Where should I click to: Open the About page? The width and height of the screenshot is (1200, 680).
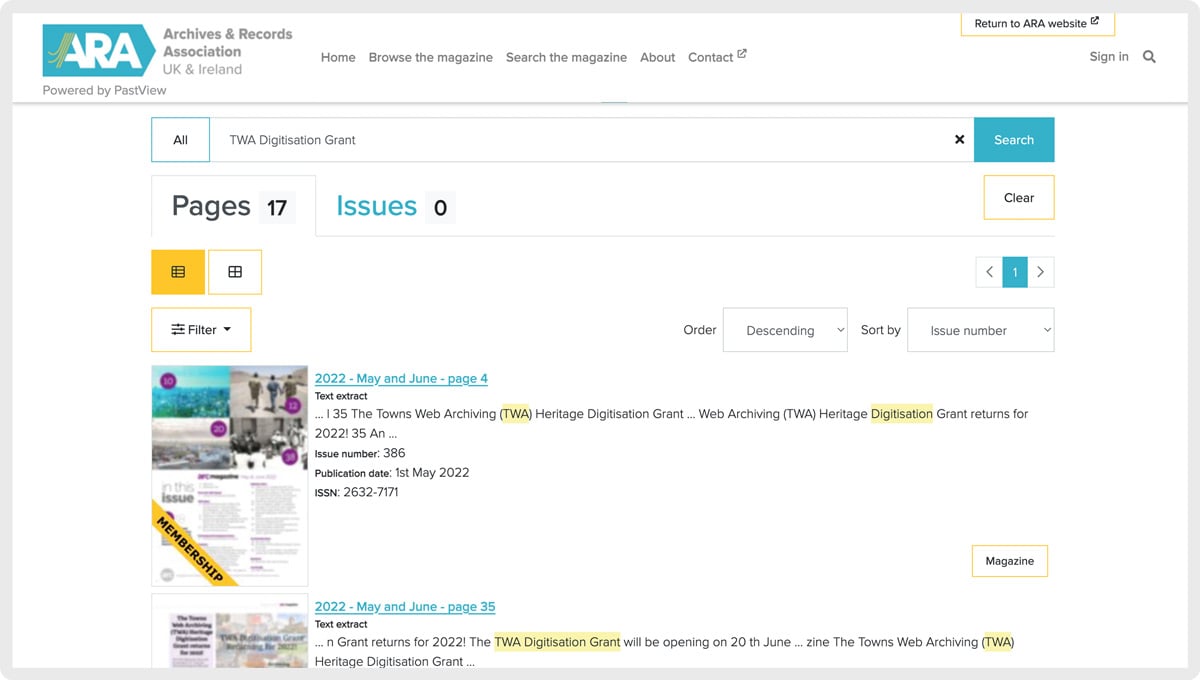click(658, 57)
